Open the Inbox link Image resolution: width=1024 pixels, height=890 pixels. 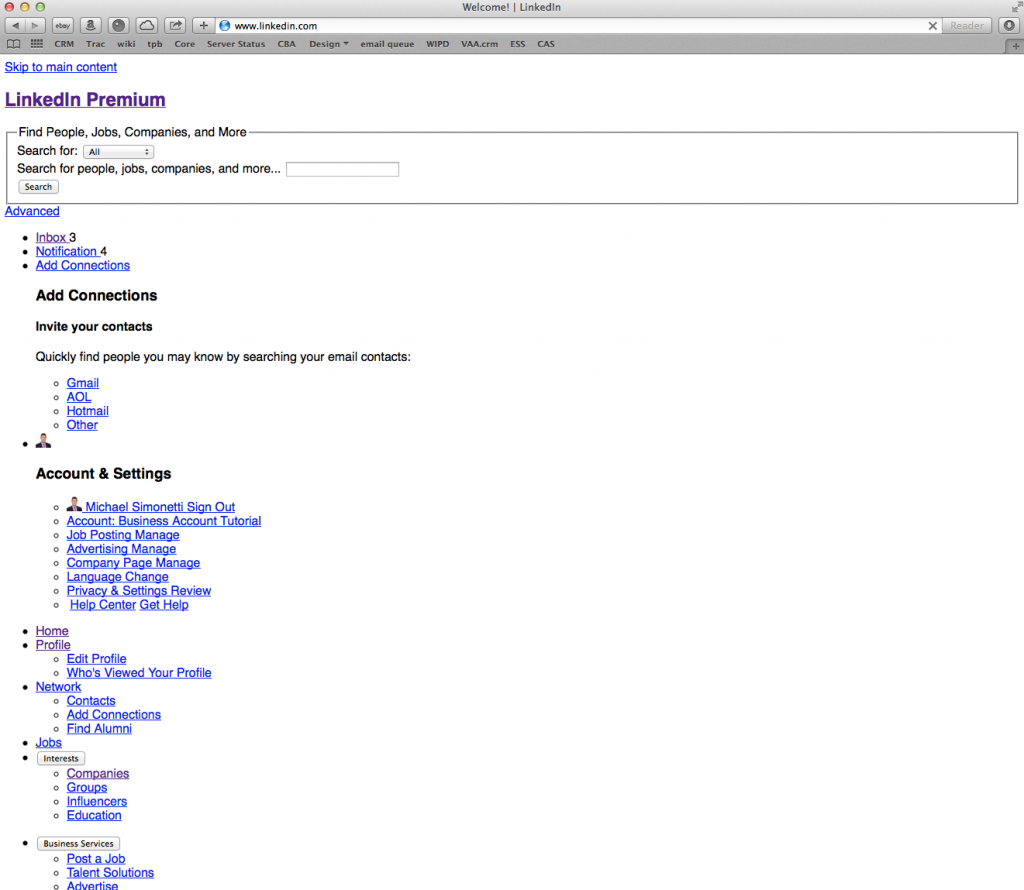tap(51, 237)
